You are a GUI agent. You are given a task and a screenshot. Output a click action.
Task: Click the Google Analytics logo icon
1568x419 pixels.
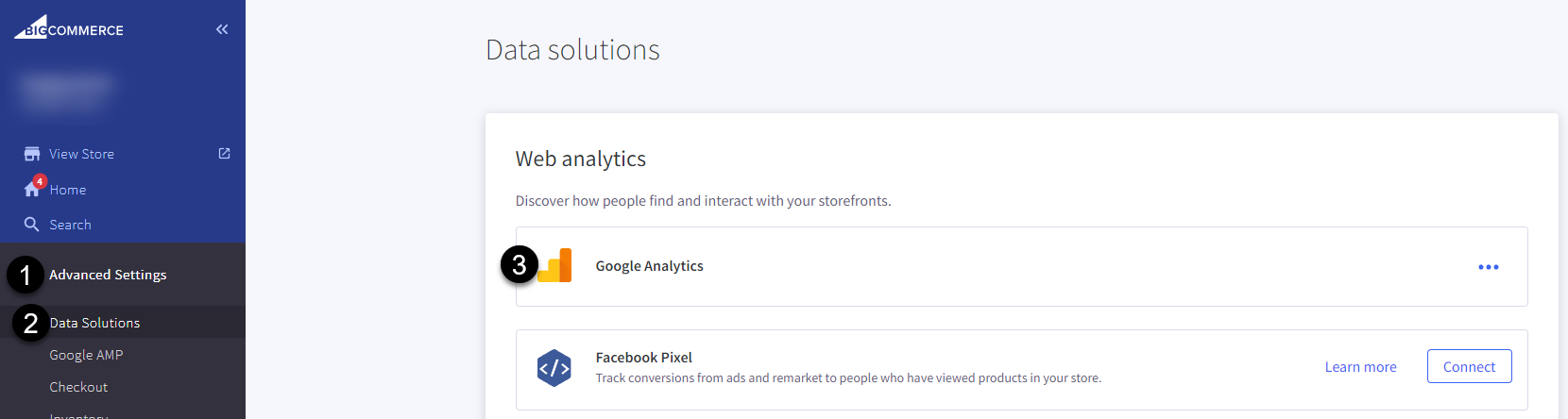point(555,265)
